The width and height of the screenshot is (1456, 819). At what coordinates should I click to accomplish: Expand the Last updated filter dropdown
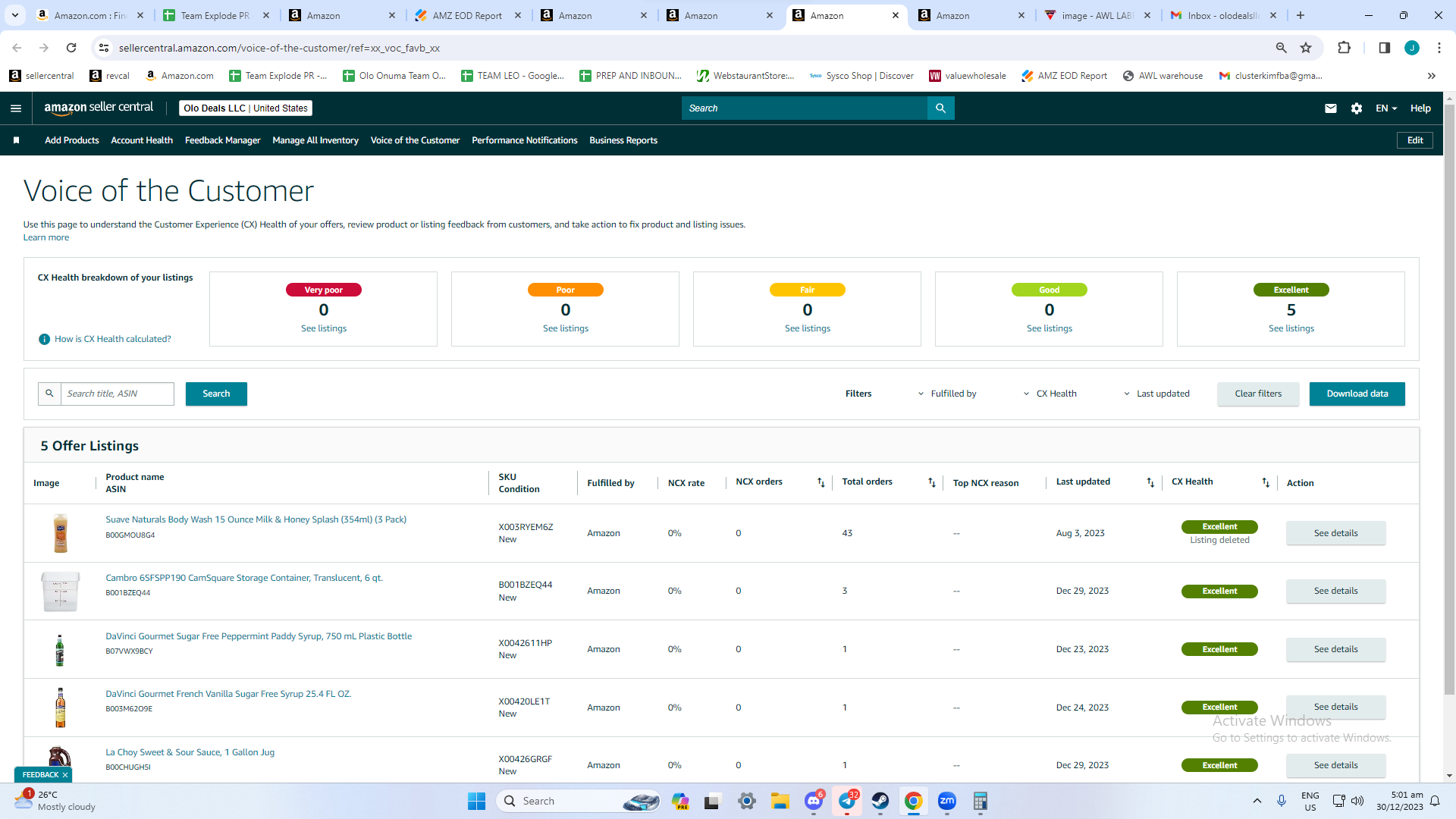tap(1156, 394)
